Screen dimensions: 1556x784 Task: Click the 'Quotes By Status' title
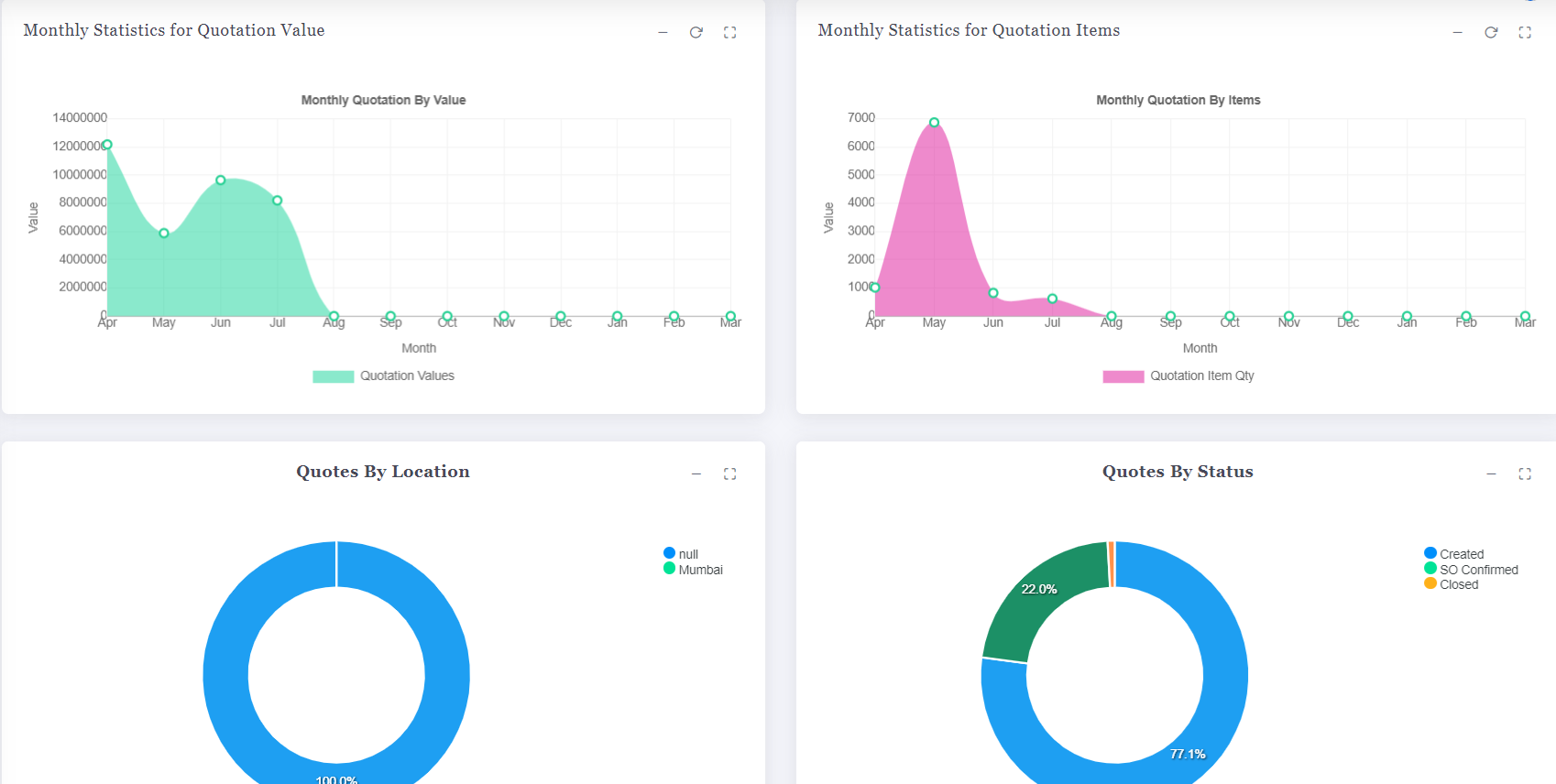pyautogui.click(x=1178, y=472)
